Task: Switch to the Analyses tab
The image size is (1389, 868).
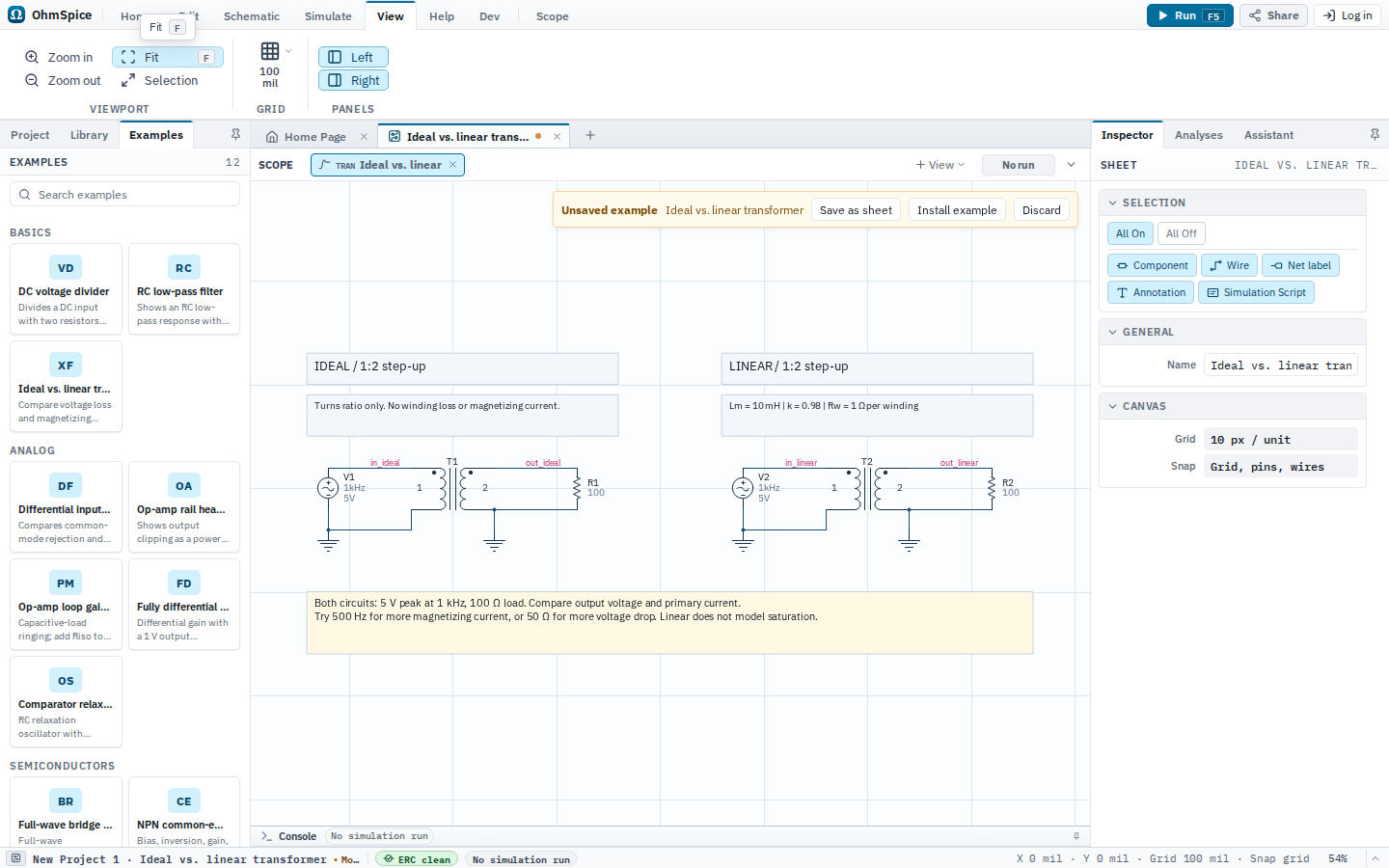Action: [1198, 135]
